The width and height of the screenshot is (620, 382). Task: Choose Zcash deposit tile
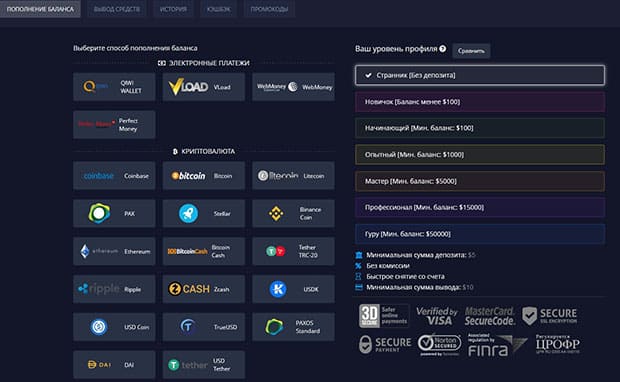click(204, 289)
